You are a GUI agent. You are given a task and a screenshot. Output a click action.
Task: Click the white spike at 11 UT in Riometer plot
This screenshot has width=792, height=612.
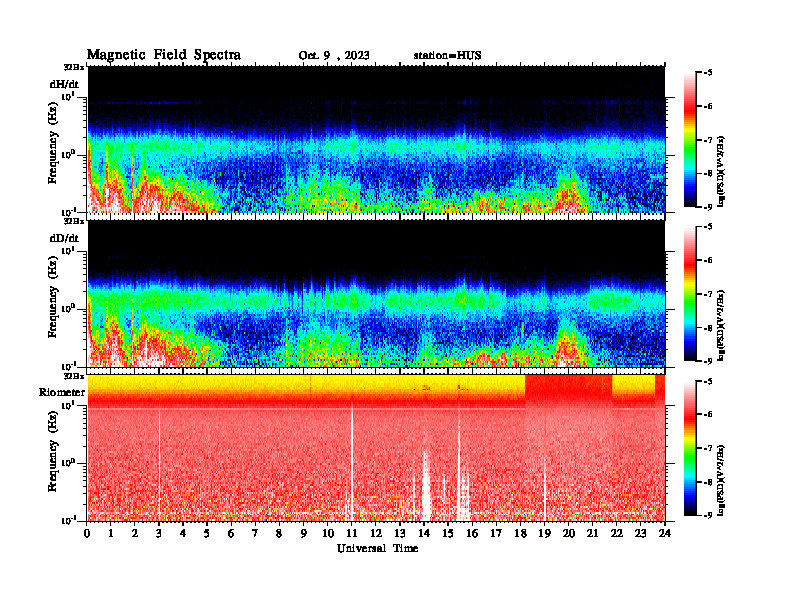tap(352, 460)
